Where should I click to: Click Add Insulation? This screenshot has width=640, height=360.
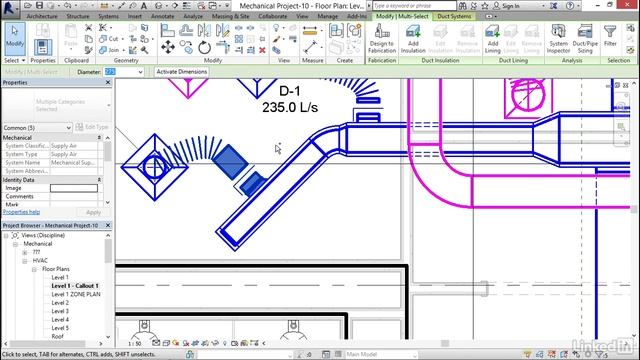pos(413,39)
